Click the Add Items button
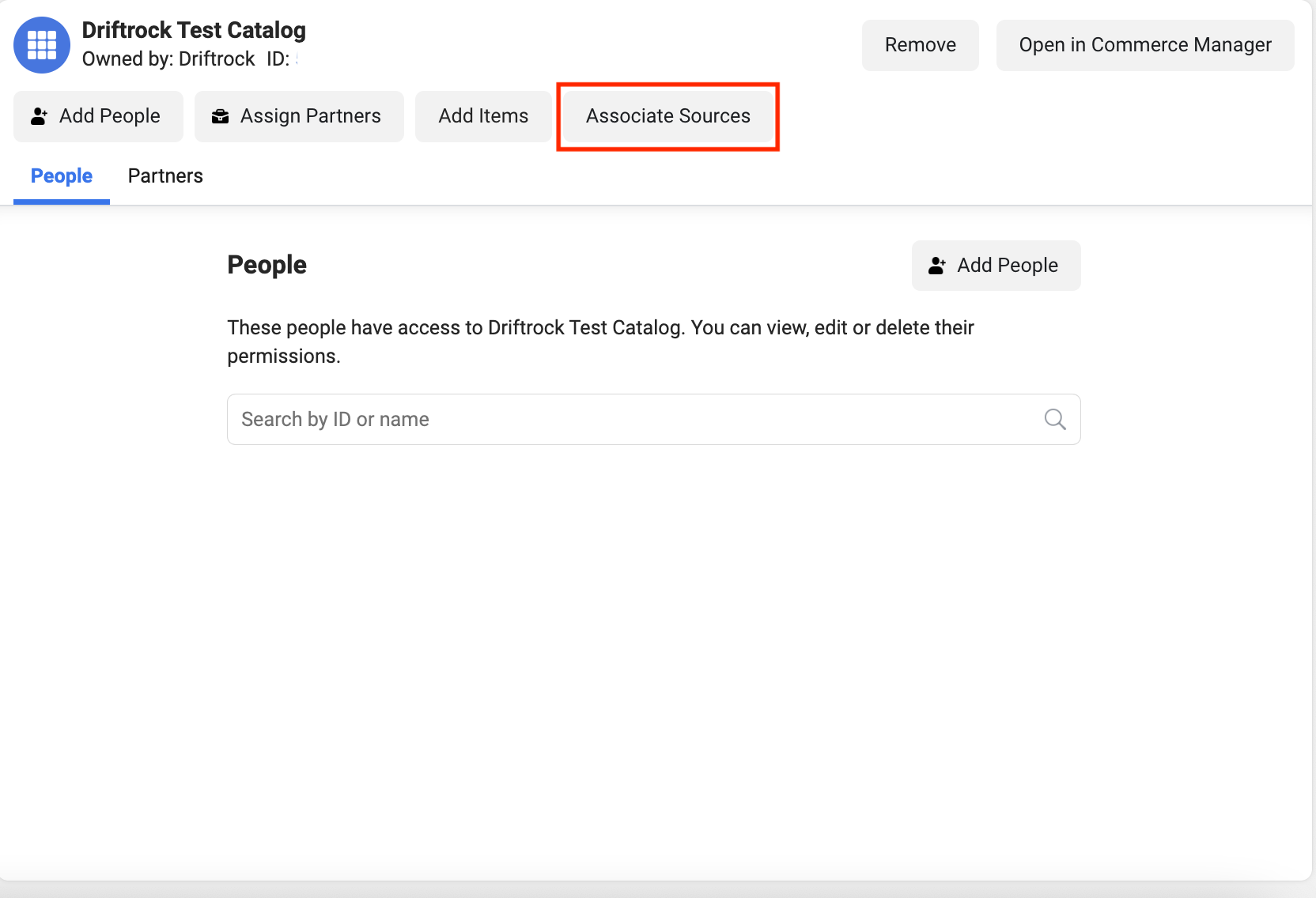Viewport: 1316px width, 898px height. point(483,116)
